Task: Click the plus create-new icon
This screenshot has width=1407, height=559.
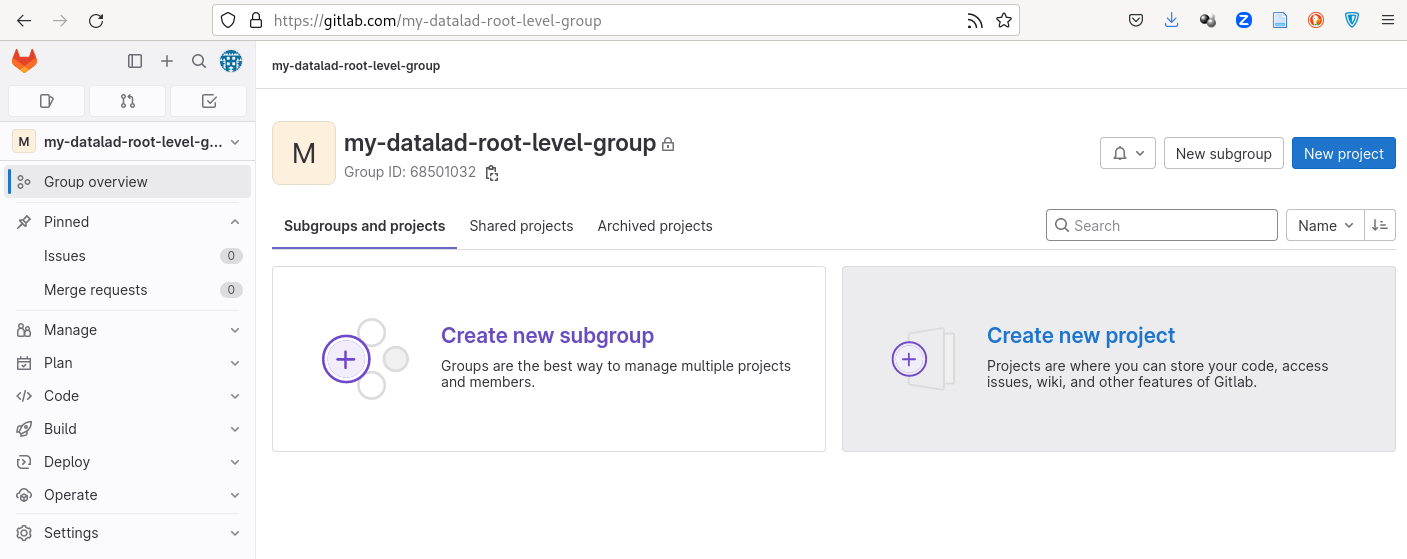Action: click(x=167, y=62)
